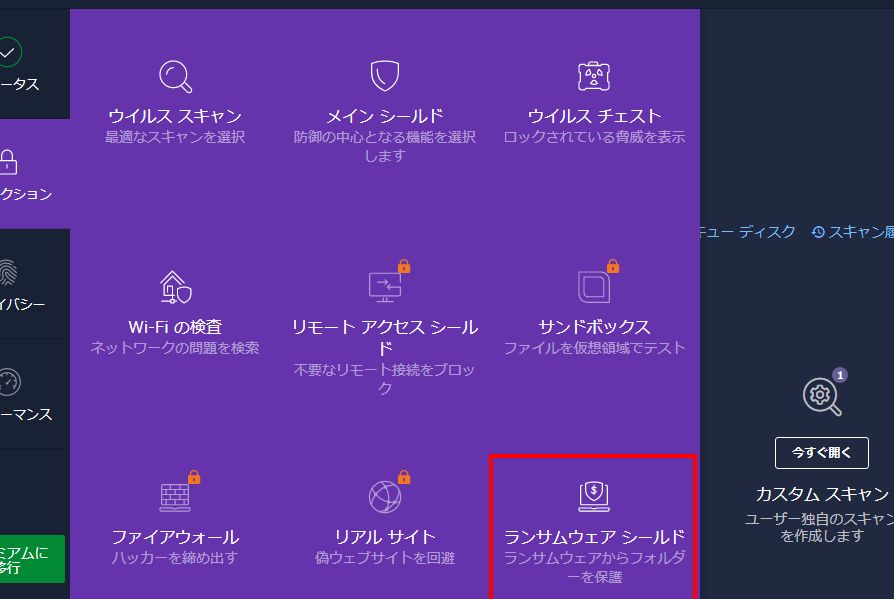
Task: Click the Remote Access Shield monitor icon
Action: pos(385,287)
